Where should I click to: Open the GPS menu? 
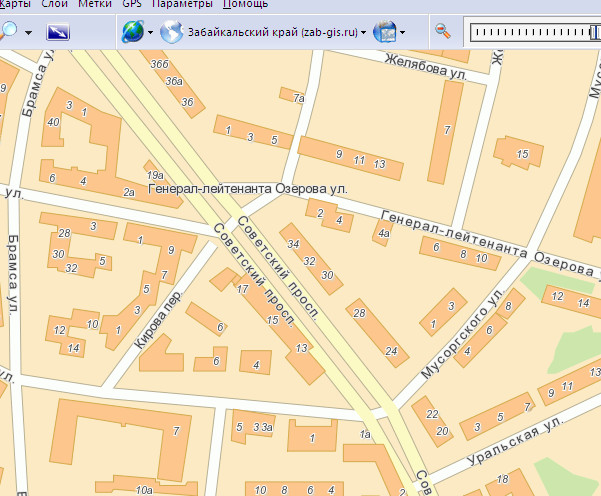point(132,5)
